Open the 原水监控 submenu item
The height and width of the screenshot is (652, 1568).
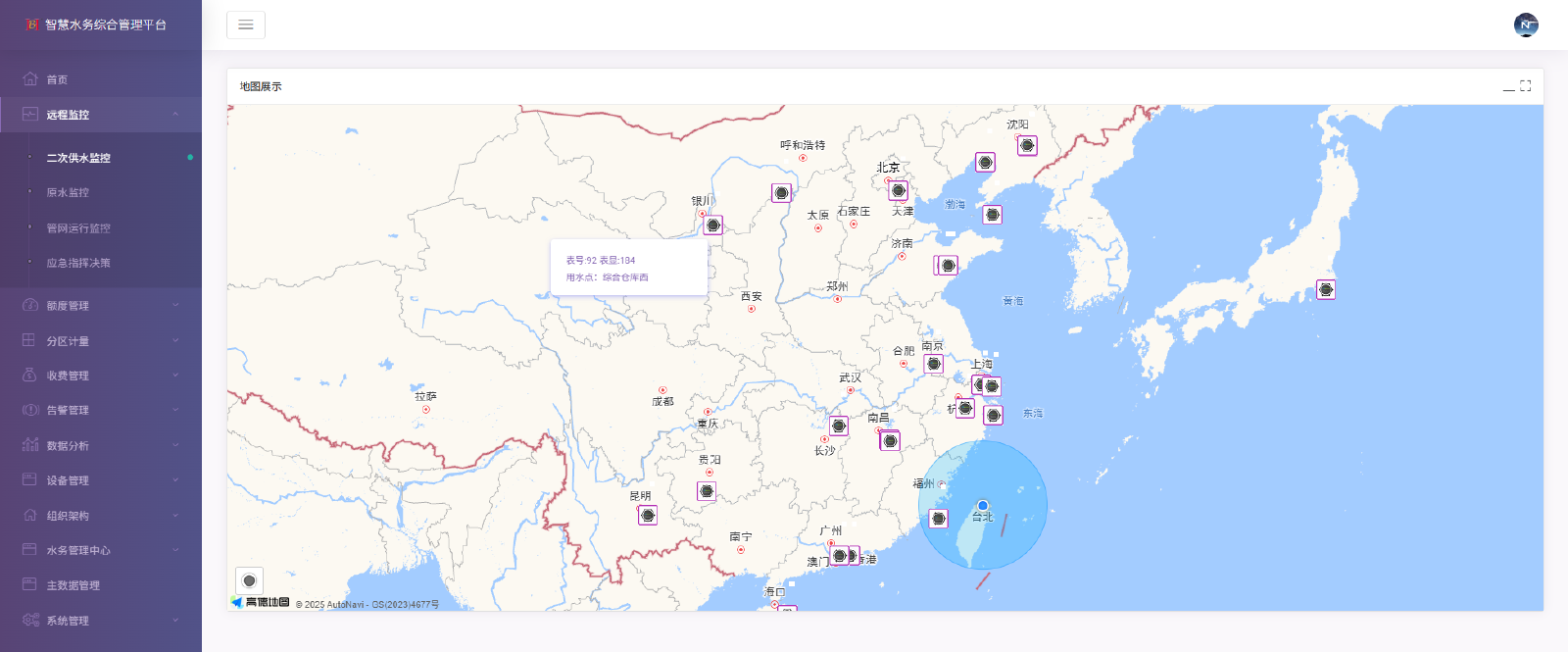pyautogui.click(x=68, y=193)
